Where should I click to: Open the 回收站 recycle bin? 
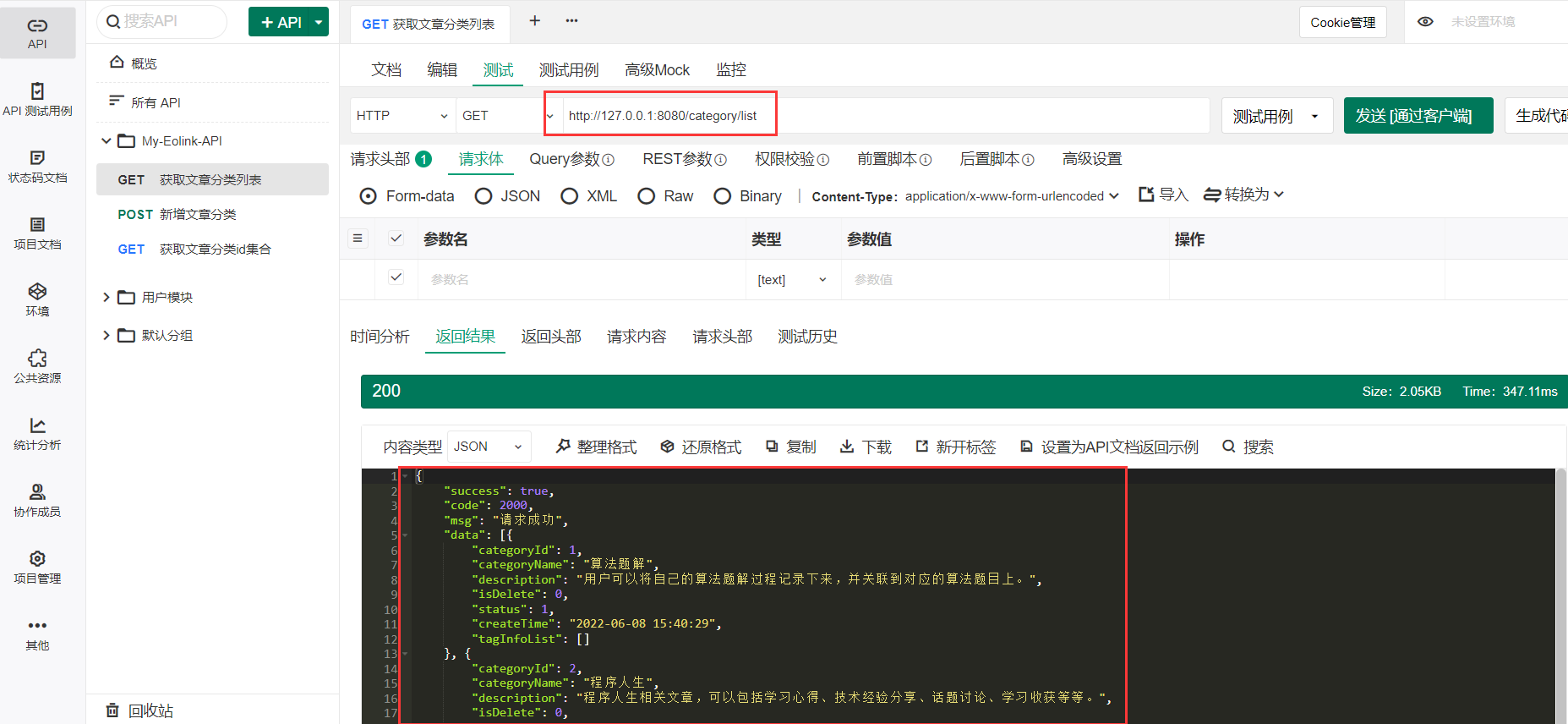click(139, 710)
